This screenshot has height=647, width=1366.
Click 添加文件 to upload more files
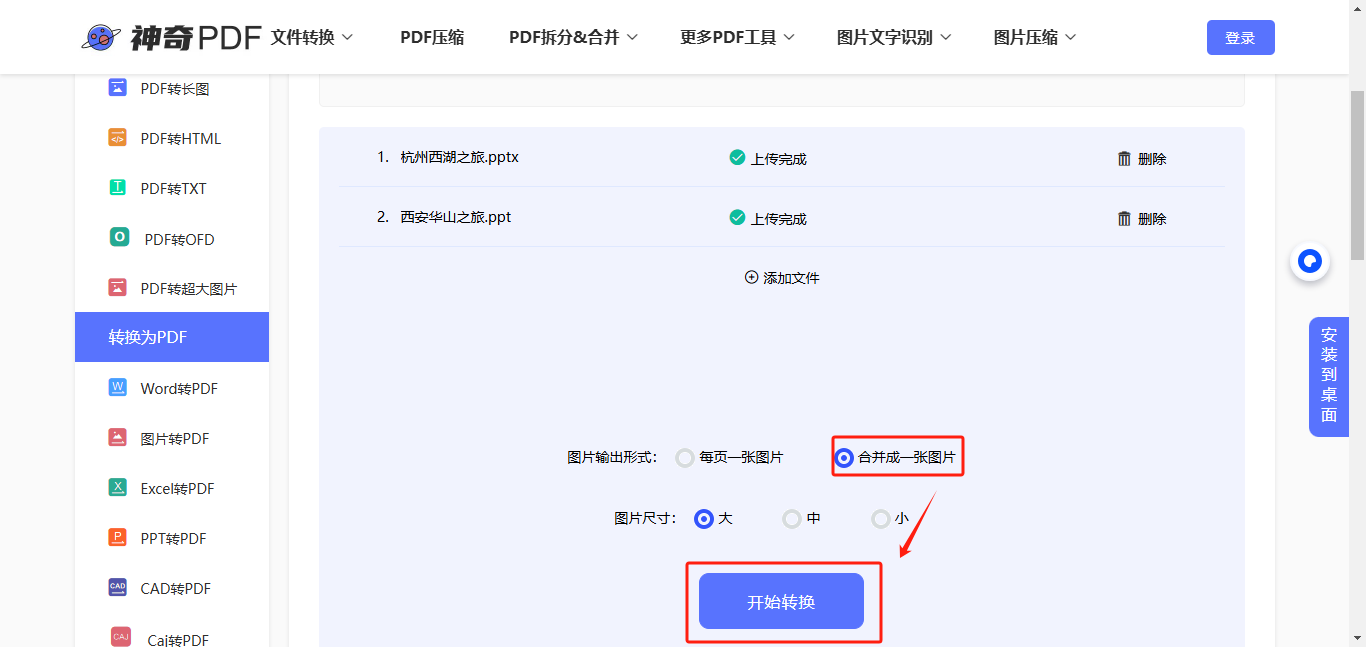[x=782, y=277]
